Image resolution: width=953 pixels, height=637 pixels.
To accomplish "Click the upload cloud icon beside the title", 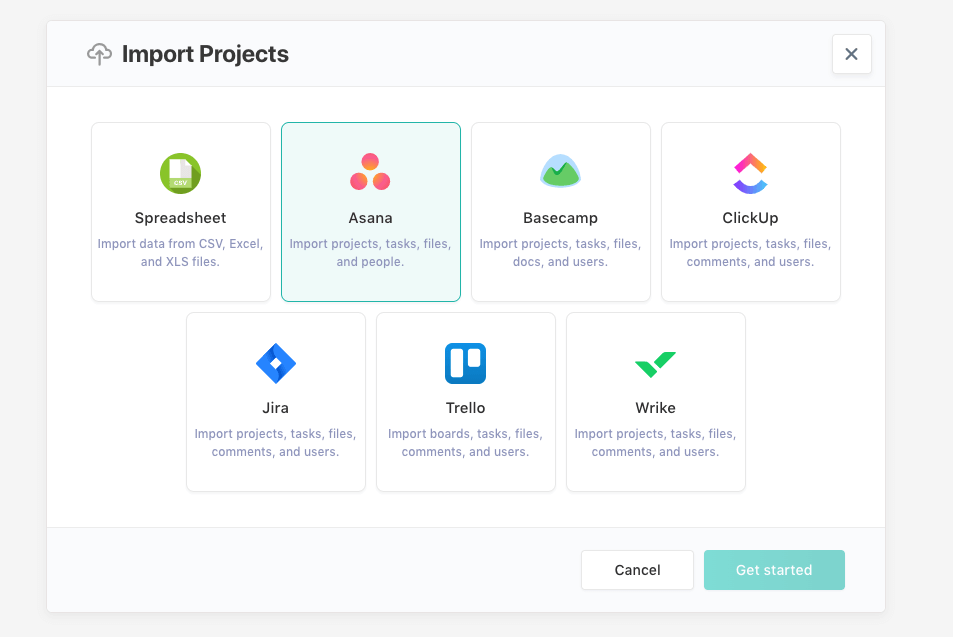I will click(x=98, y=53).
